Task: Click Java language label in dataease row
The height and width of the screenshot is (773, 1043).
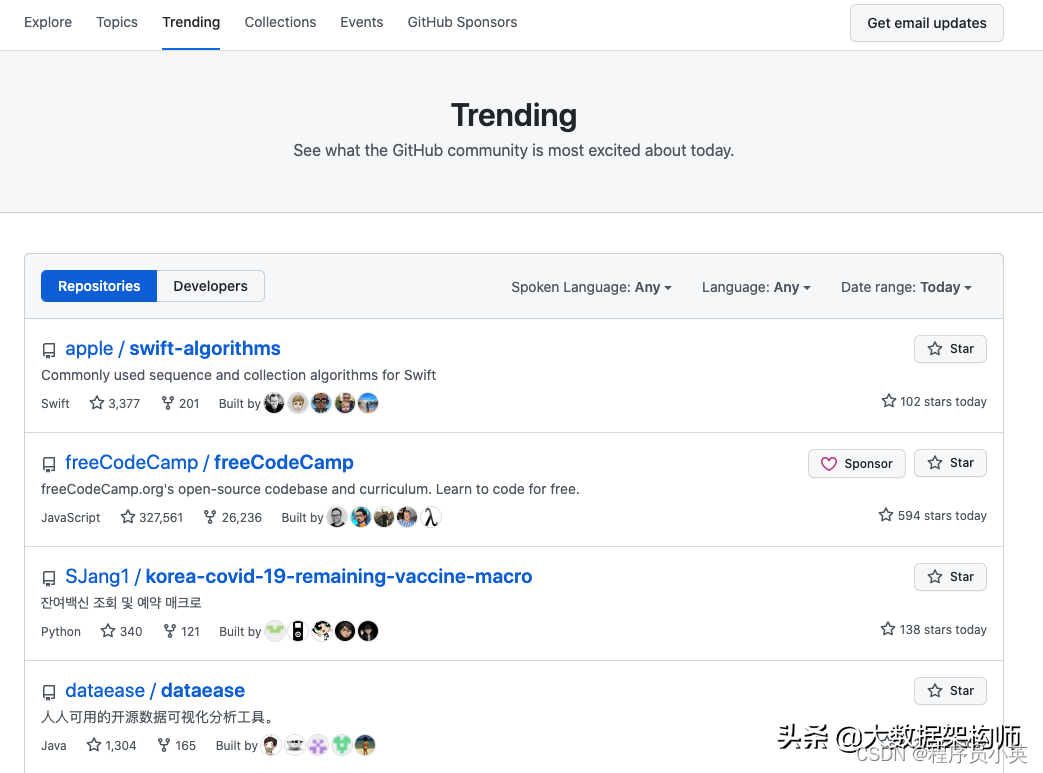Action: tap(54, 746)
